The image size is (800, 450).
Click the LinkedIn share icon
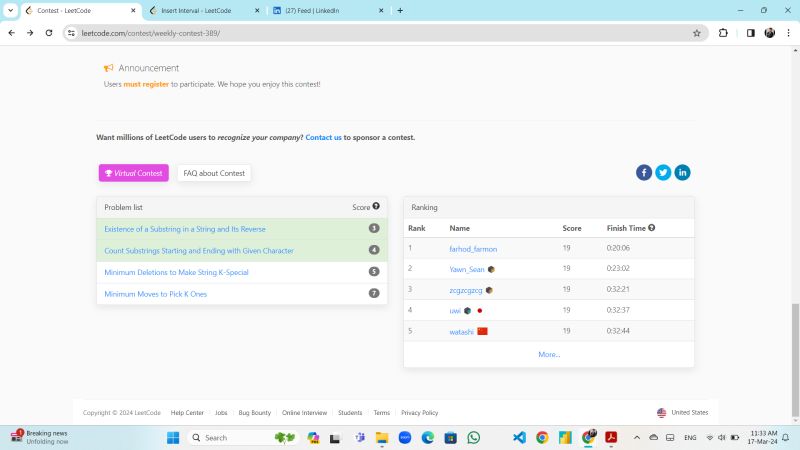682,172
